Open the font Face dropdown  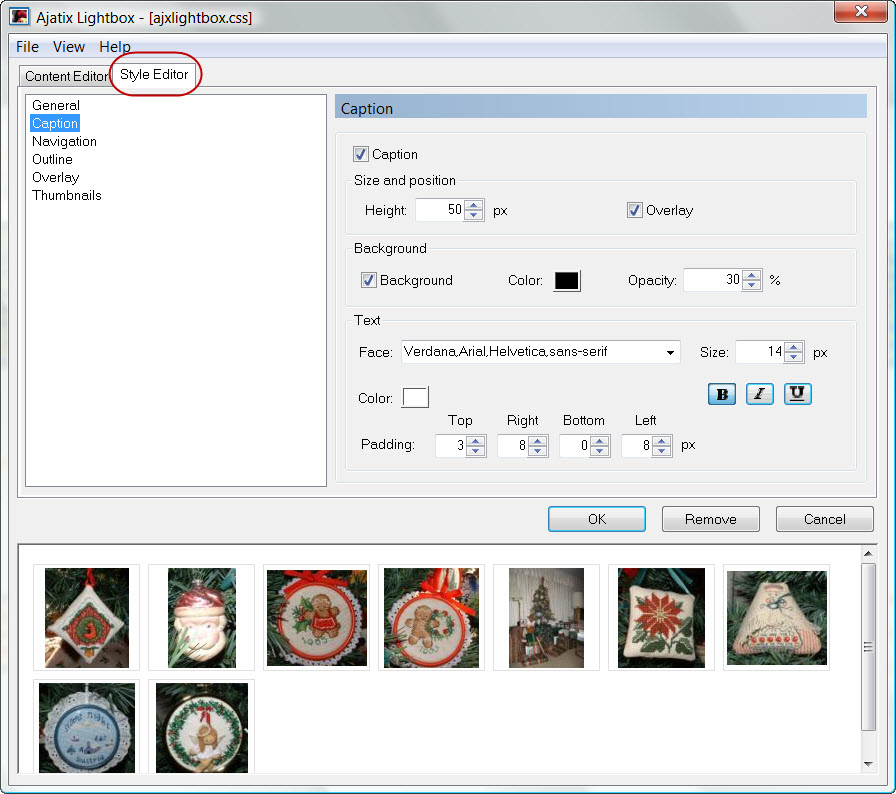click(670, 352)
